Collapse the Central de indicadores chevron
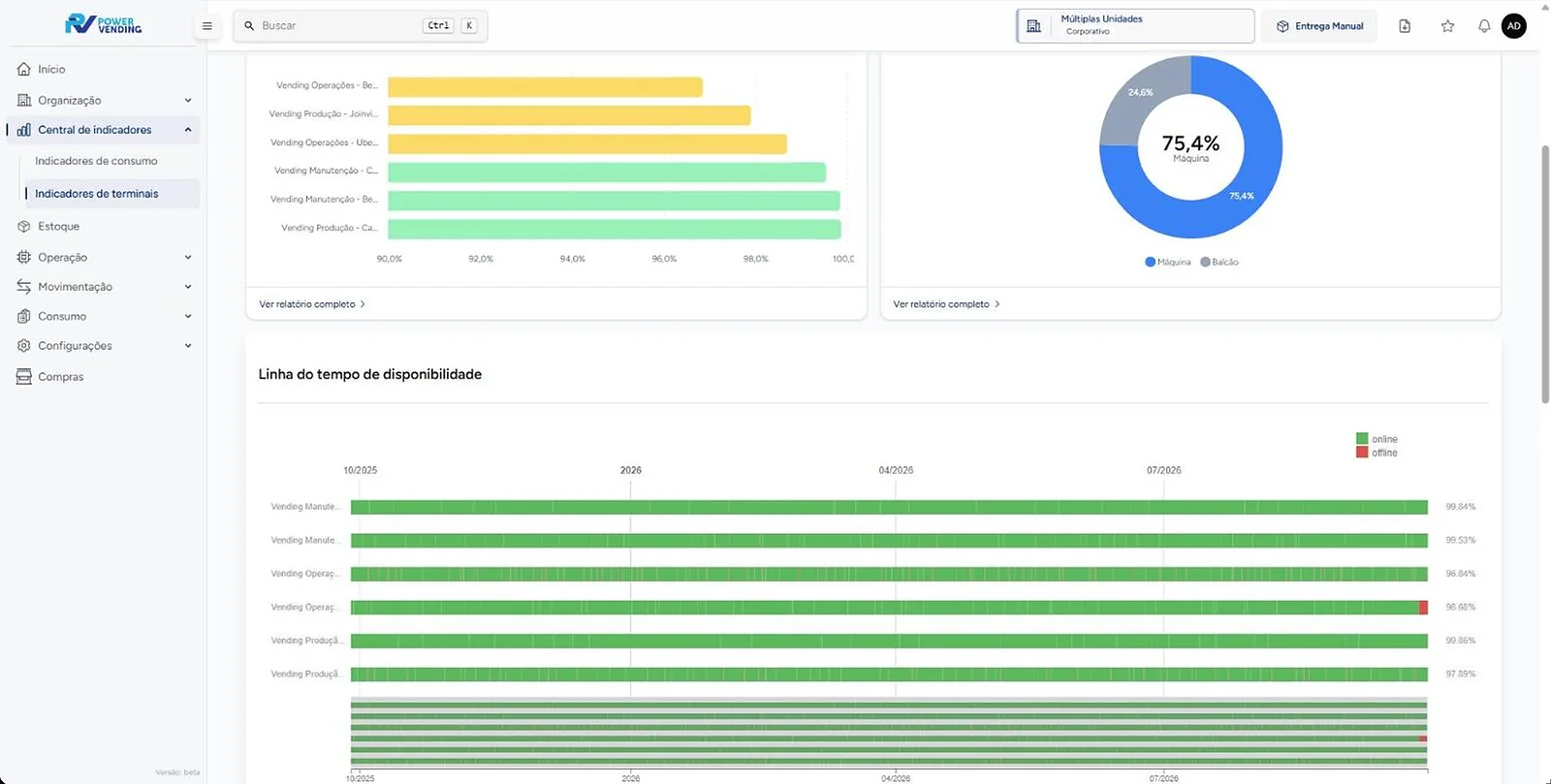Viewport: 1551px width, 784px height. (188, 130)
